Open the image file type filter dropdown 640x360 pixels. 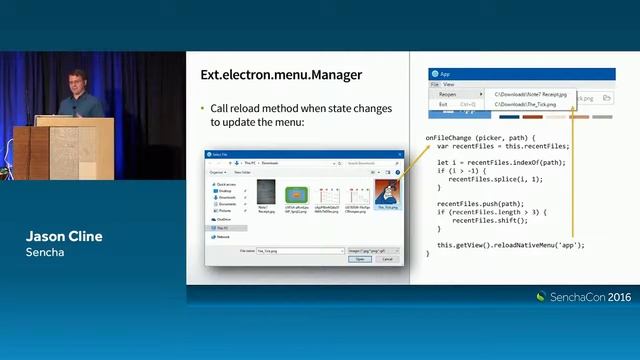point(373,251)
